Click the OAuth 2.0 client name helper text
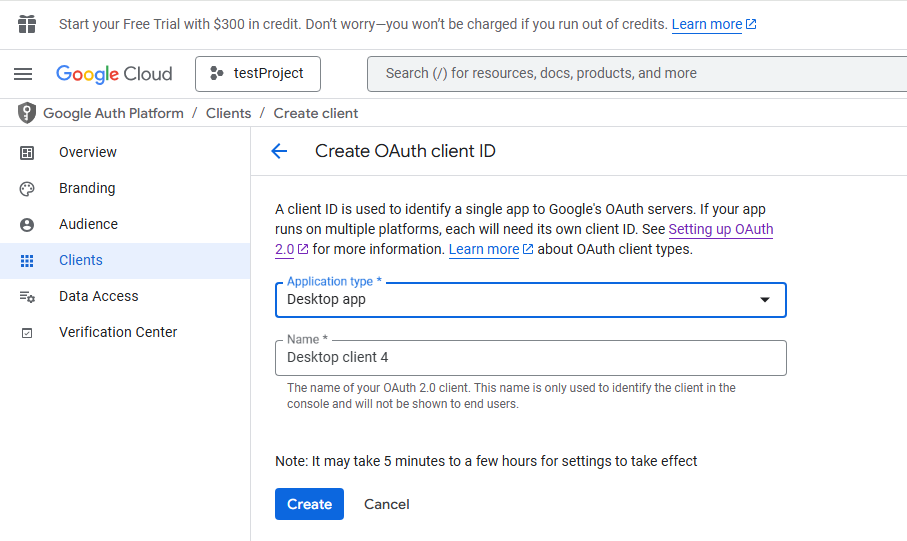Screen dimensions: 907x541 coord(511,396)
